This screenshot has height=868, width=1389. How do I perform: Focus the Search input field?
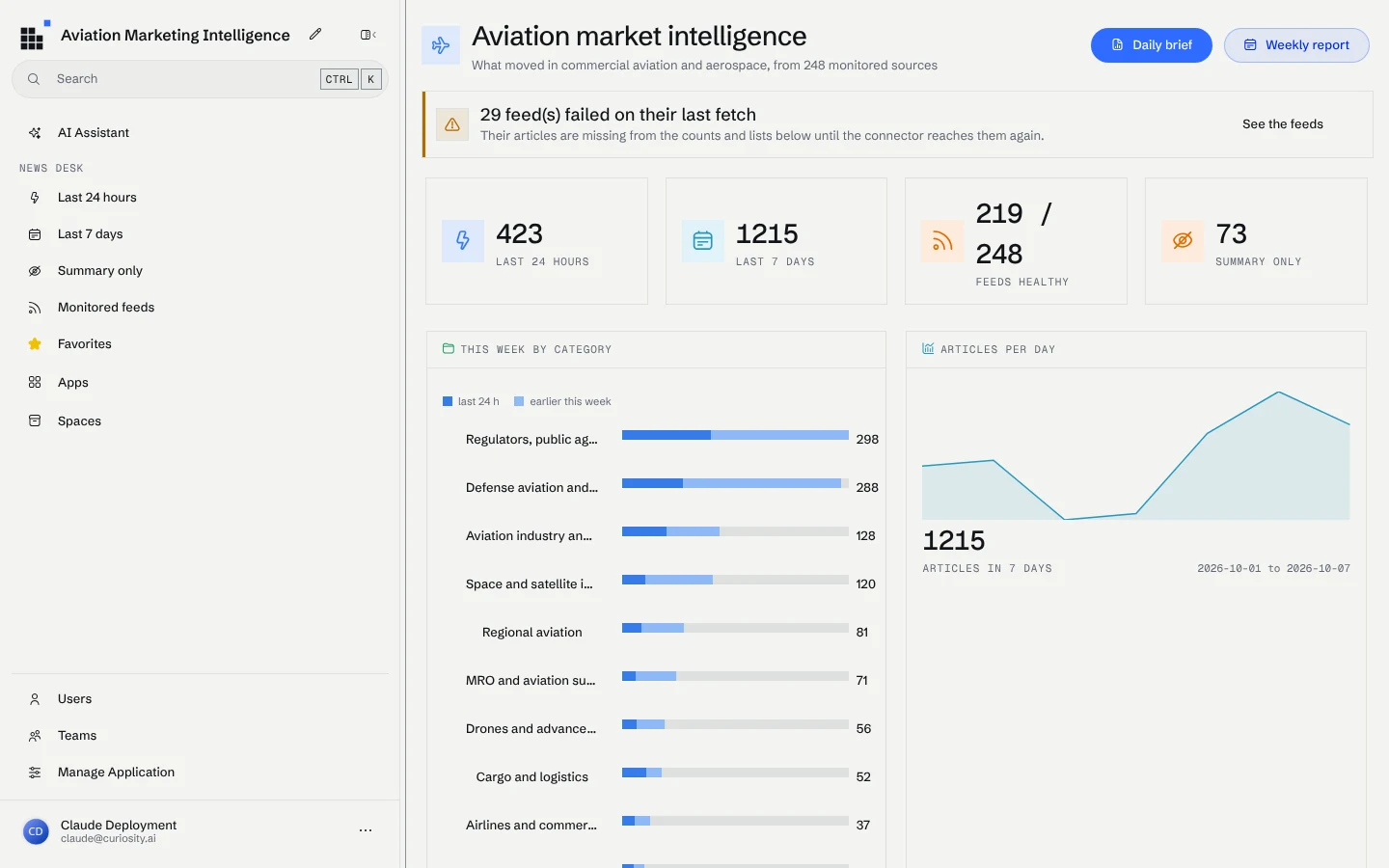coord(200,79)
